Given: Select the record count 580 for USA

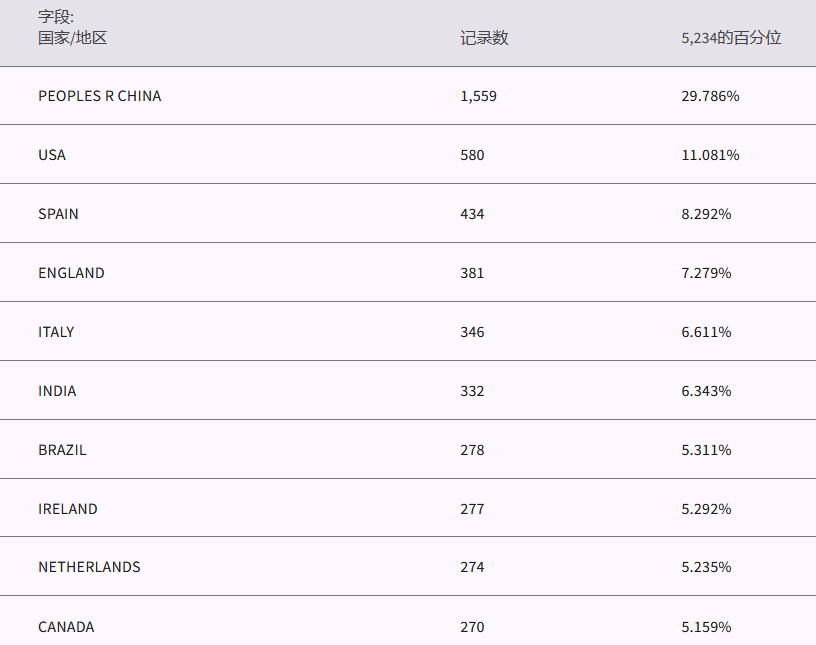Looking at the screenshot, I should tap(472, 155).
